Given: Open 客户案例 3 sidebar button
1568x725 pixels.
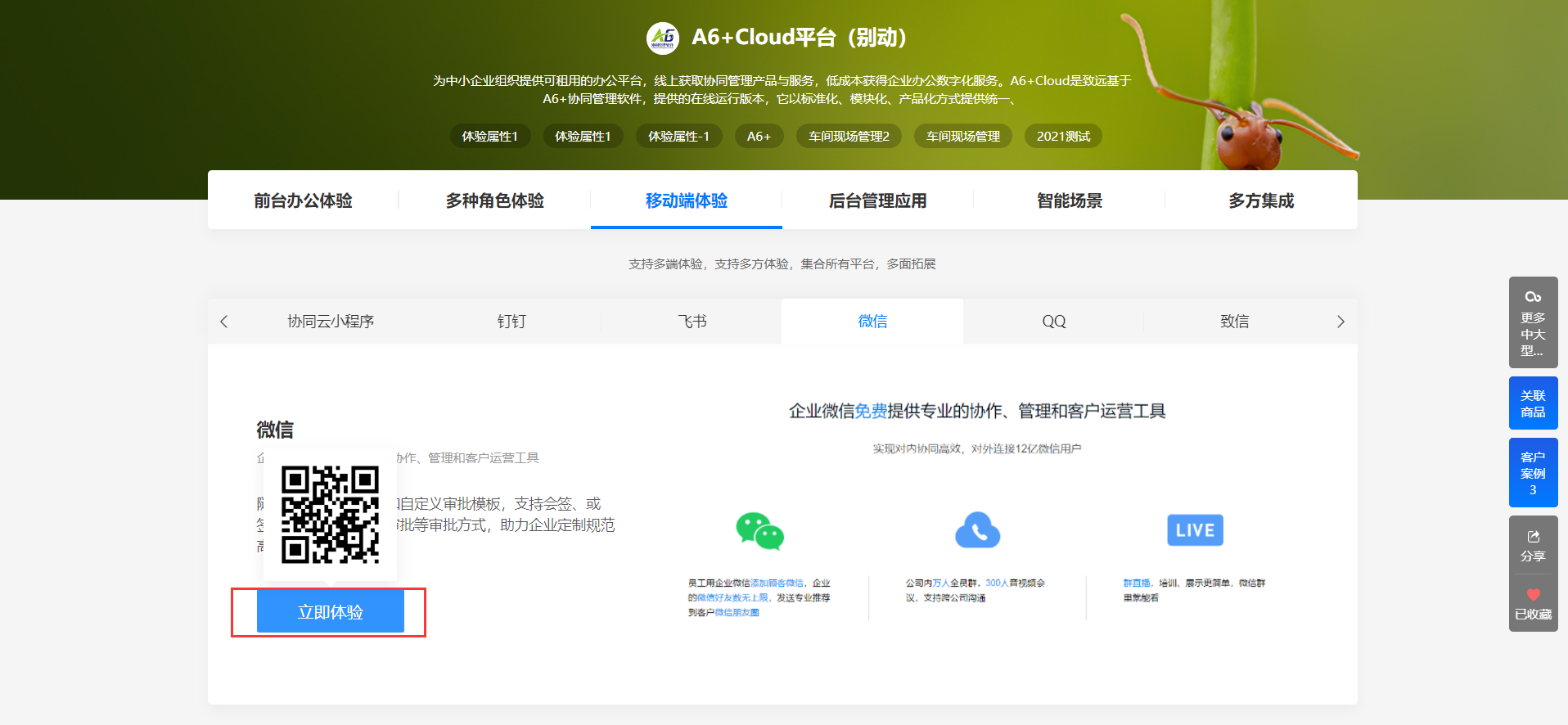Looking at the screenshot, I should click(x=1533, y=473).
